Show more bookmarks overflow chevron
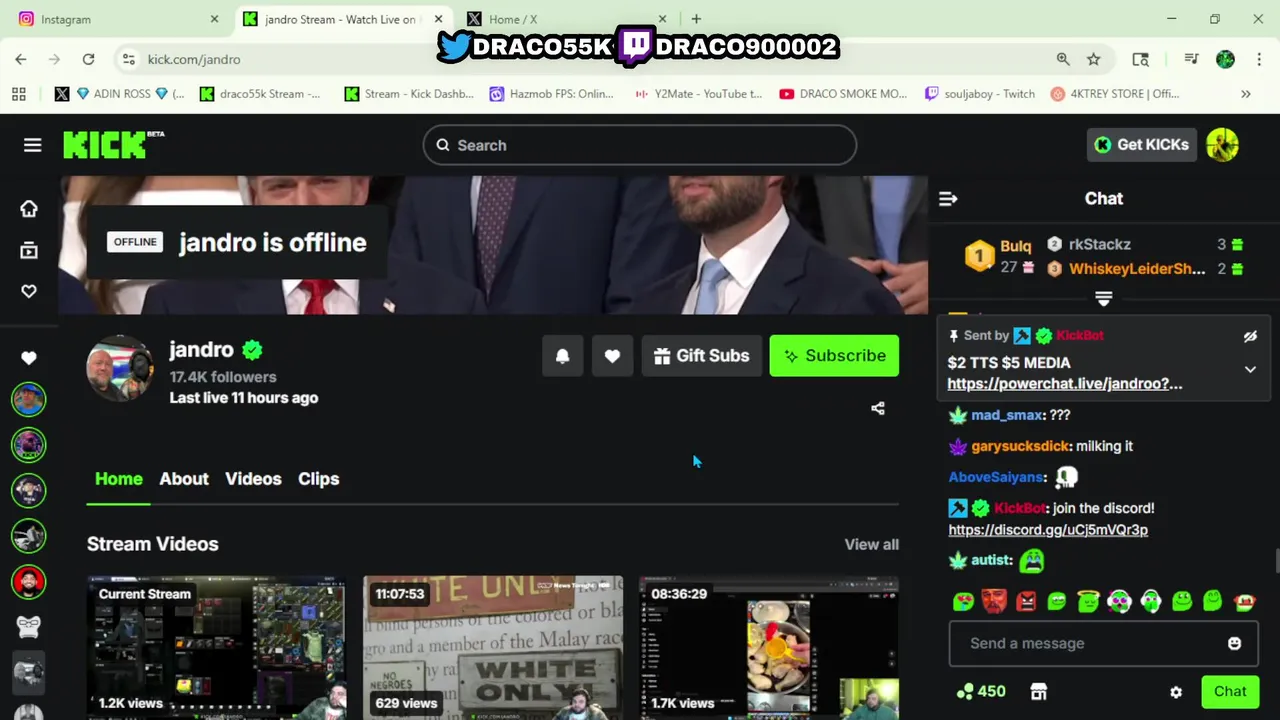Viewport: 1280px width, 720px height. click(1246, 94)
